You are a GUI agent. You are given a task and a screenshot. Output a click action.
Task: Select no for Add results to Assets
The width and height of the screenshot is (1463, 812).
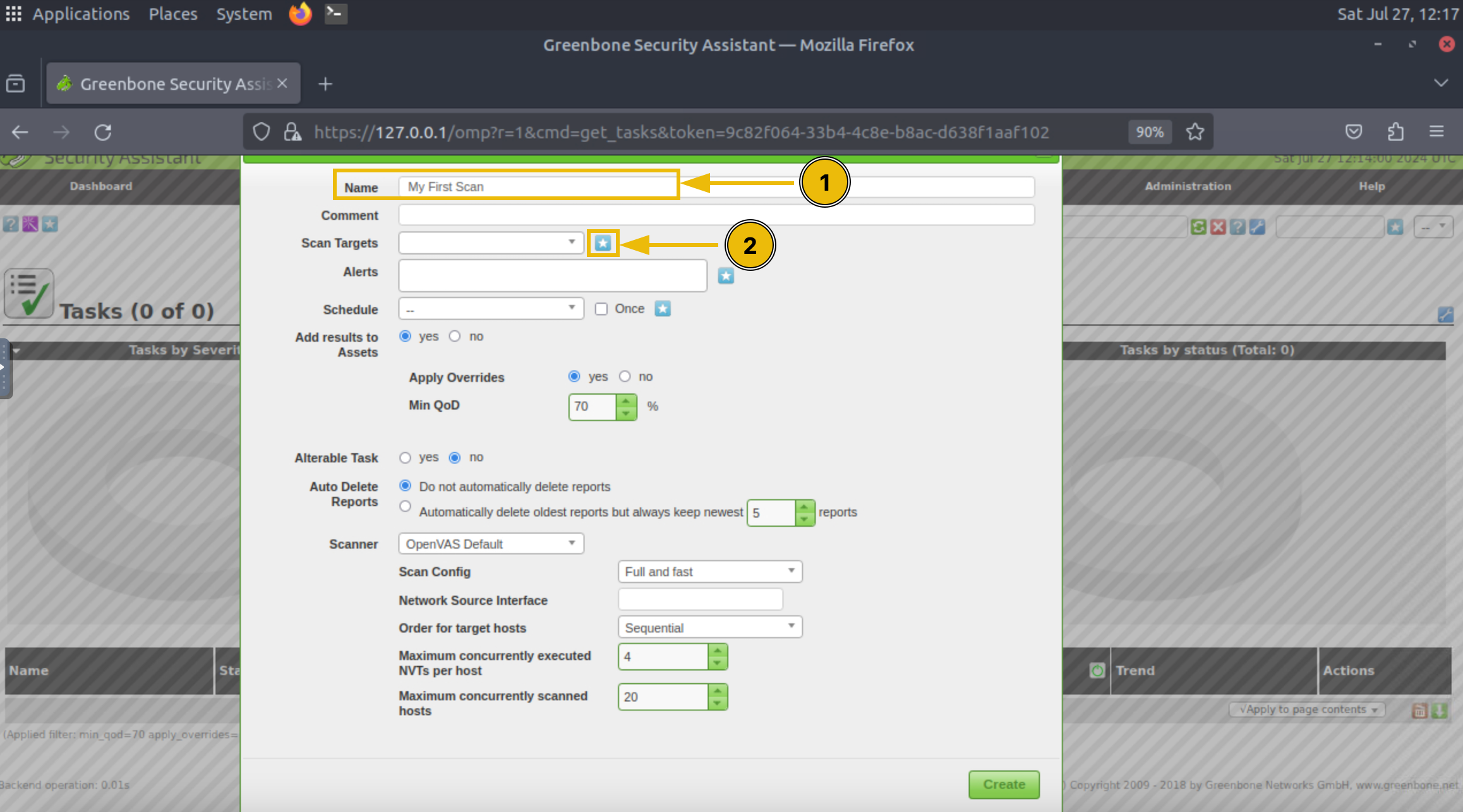pyautogui.click(x=455, y=336)
